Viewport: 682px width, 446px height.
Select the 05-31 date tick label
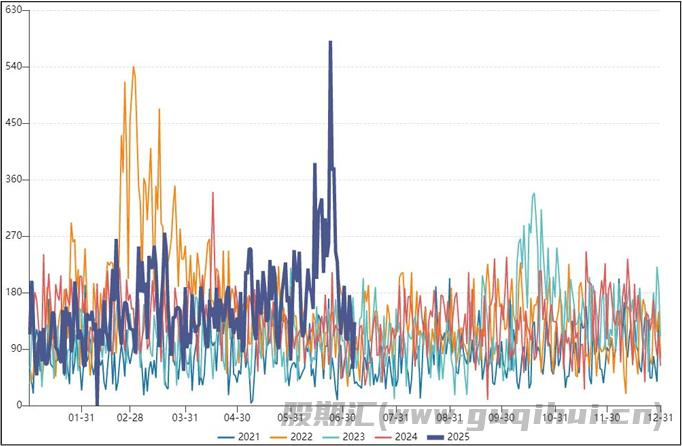pyautogui.click(x=291, y=417)
